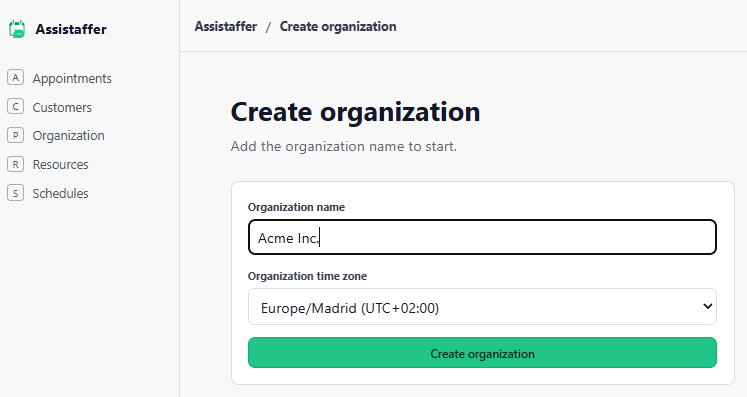The image size is (747, 397).
Task: Navigate to Resources in the sidebar
Action: (61, 164)
